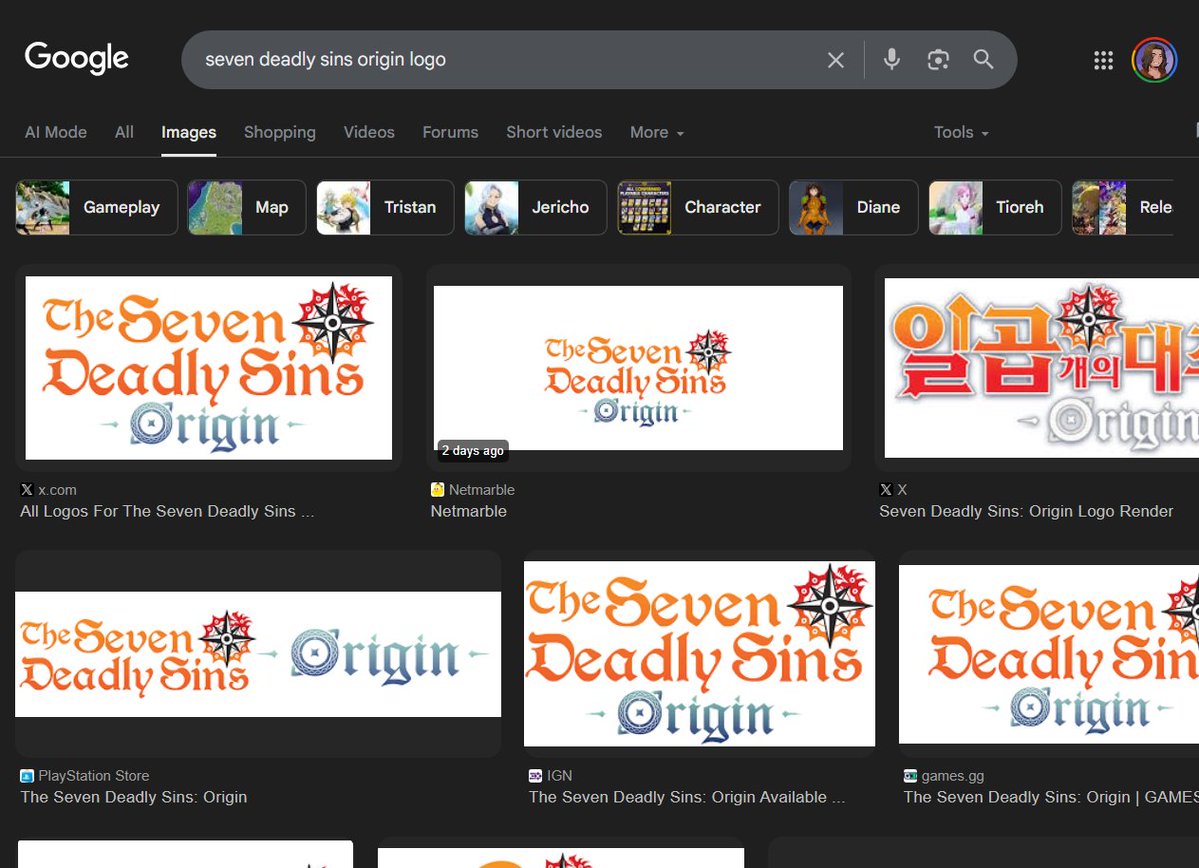Click the x.com source favicon
The image size is (1199, 868).
[27, 489]
